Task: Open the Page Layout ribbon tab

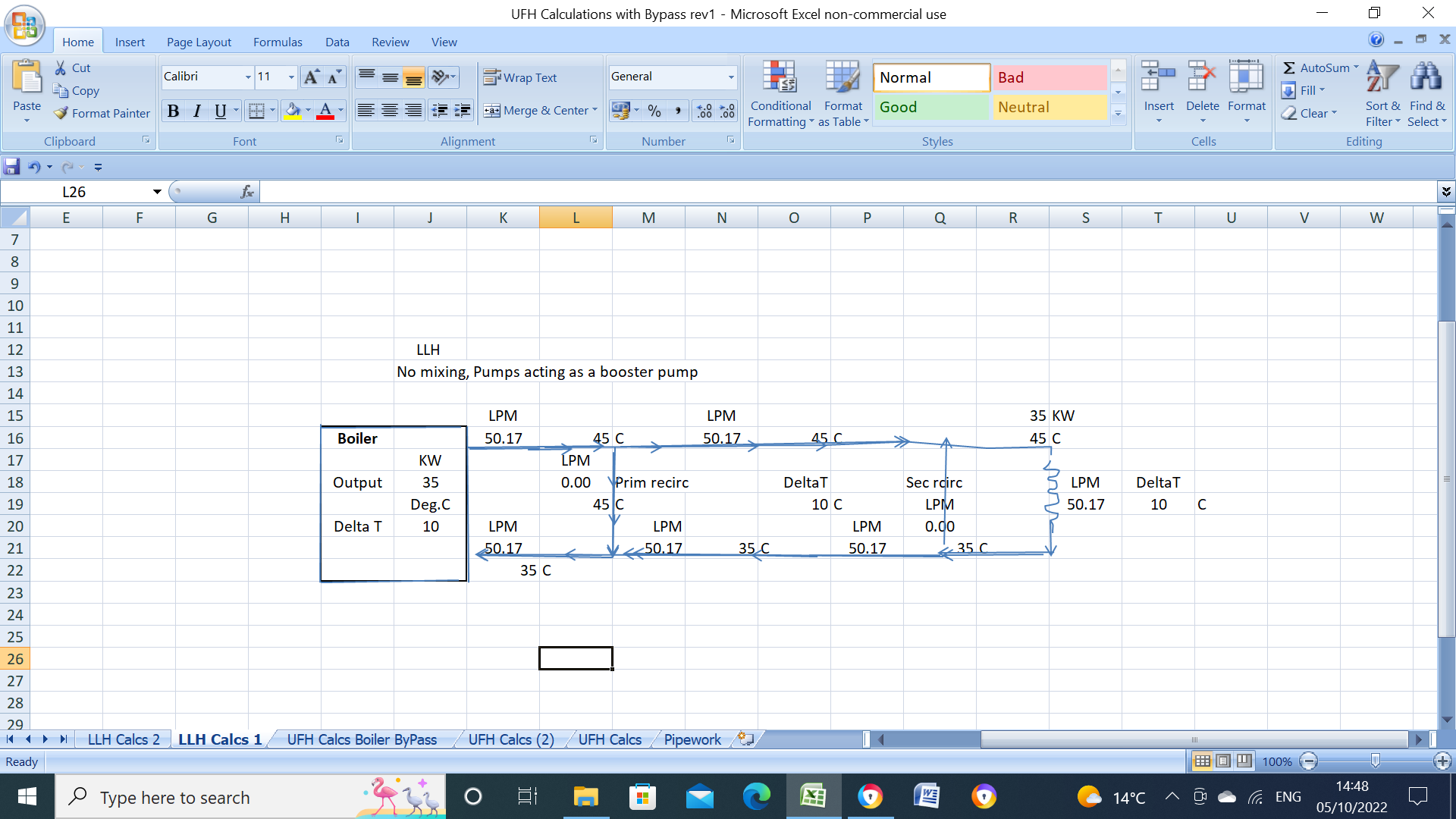Action: coord(199,42)
